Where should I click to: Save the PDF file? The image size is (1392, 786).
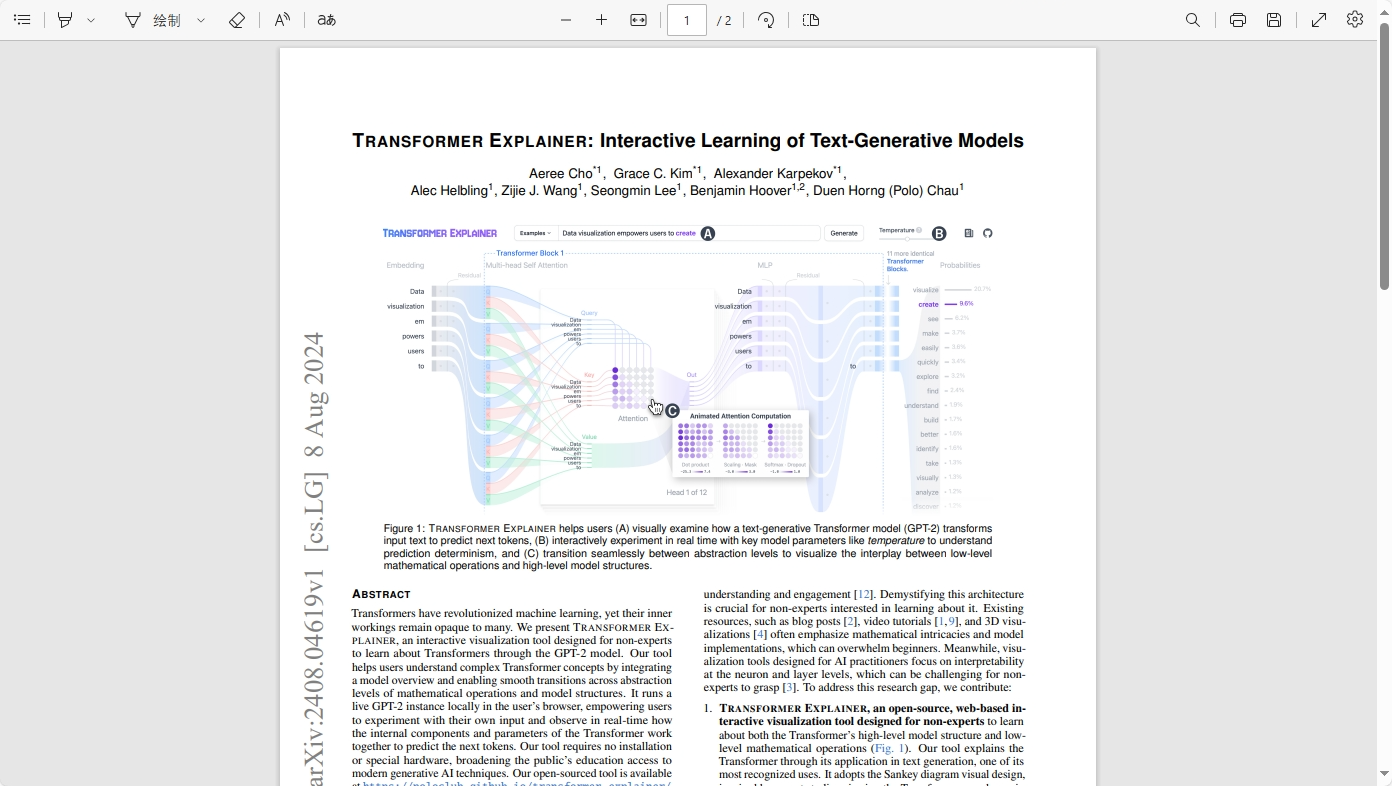[1274, 20]
